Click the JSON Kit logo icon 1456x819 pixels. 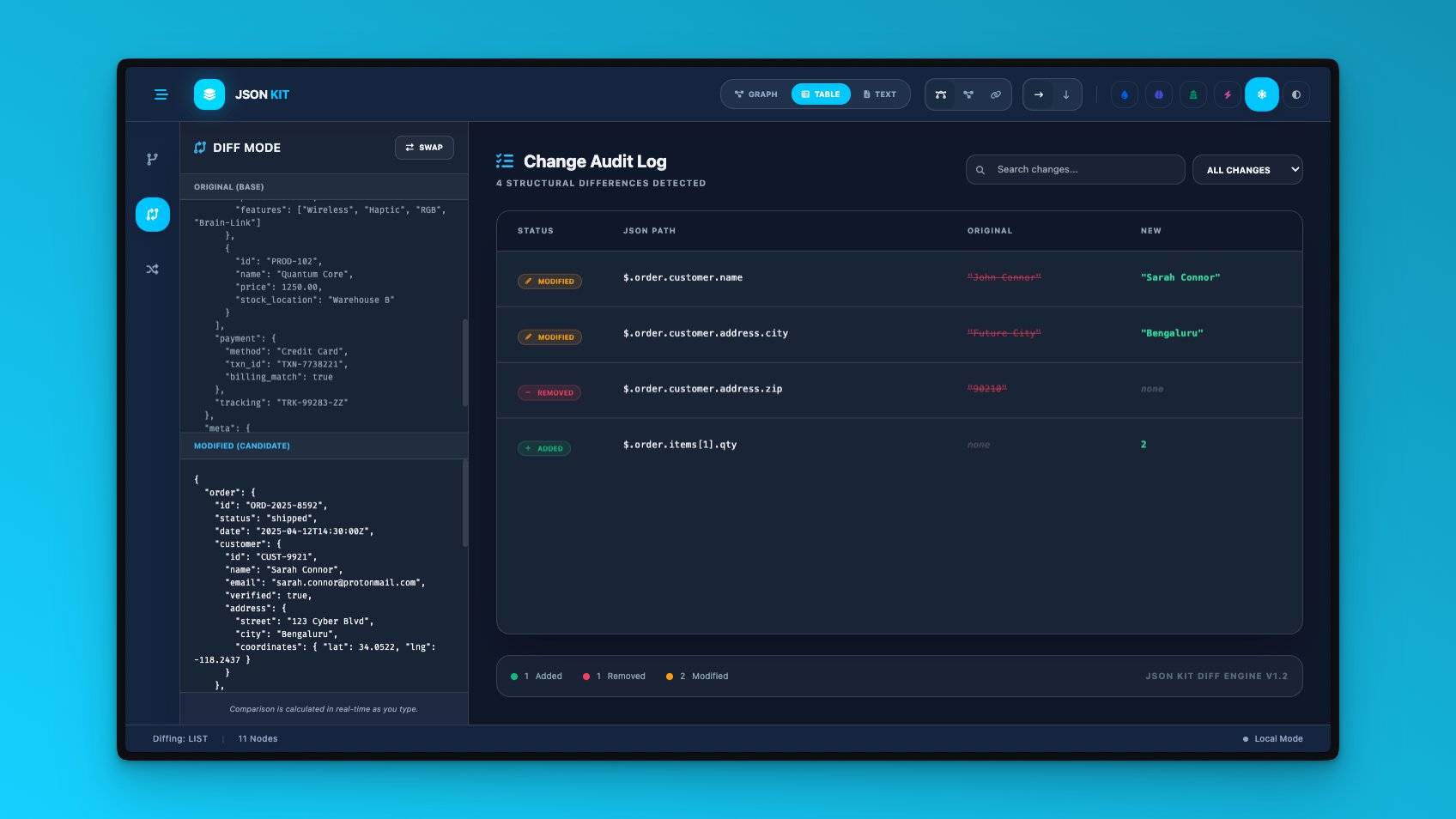209,94
